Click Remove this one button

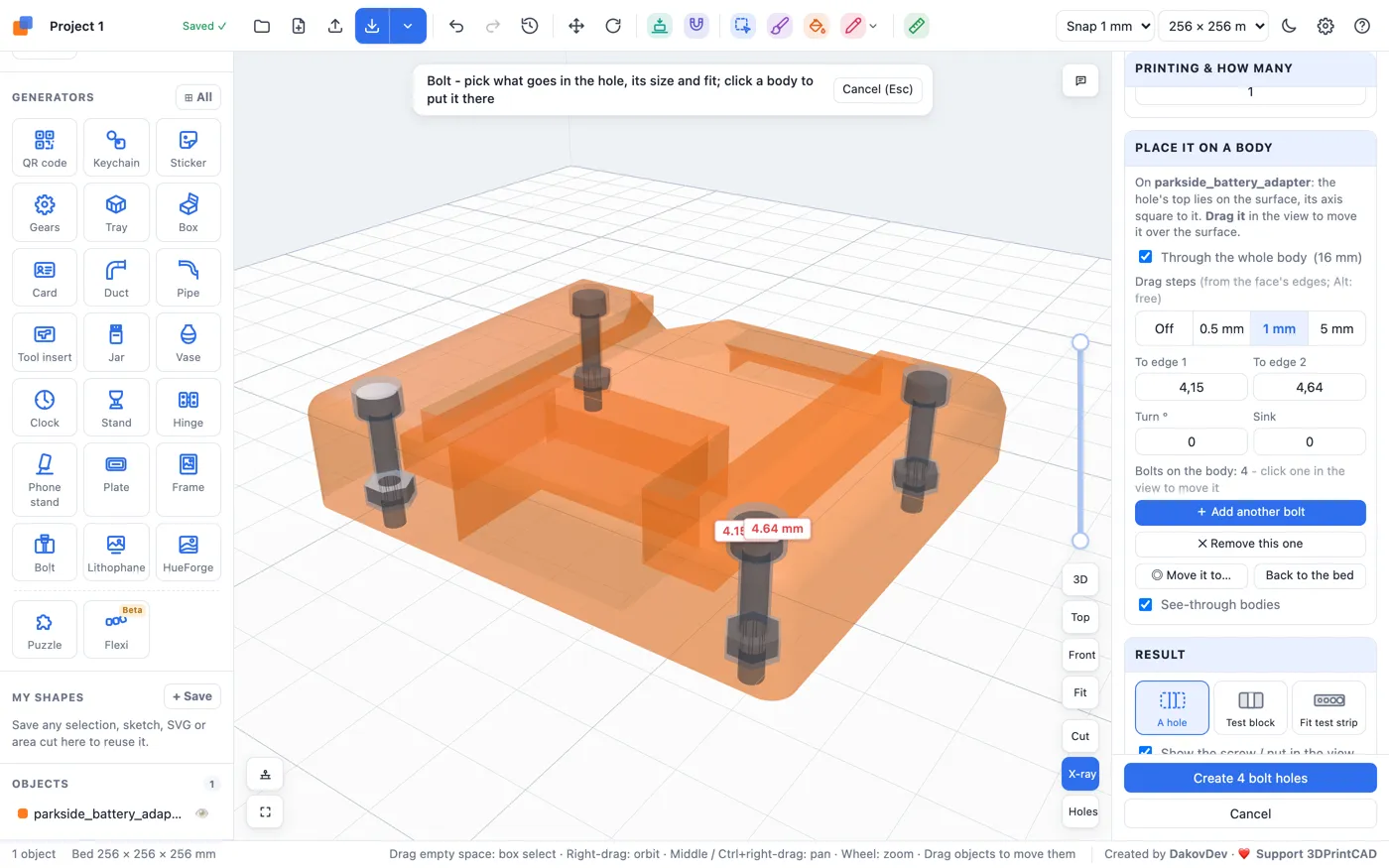tap(1250, 544)
